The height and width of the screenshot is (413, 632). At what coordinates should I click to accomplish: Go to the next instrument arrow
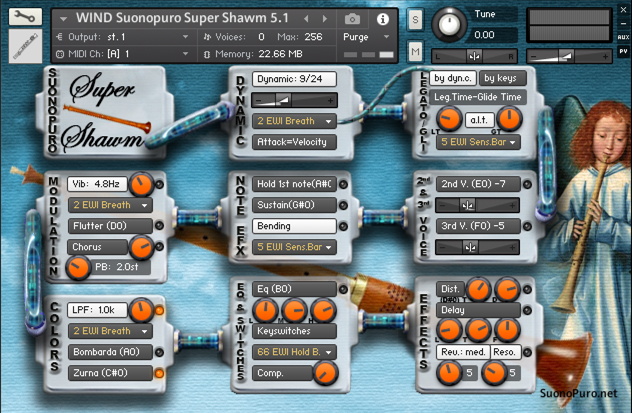click(325, 19)
